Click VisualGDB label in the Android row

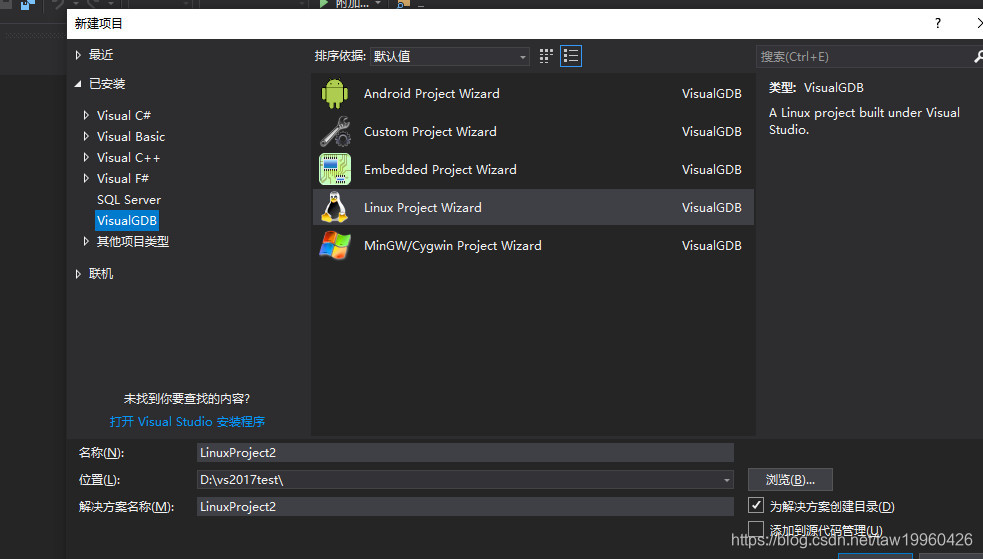tap(712, 93)
